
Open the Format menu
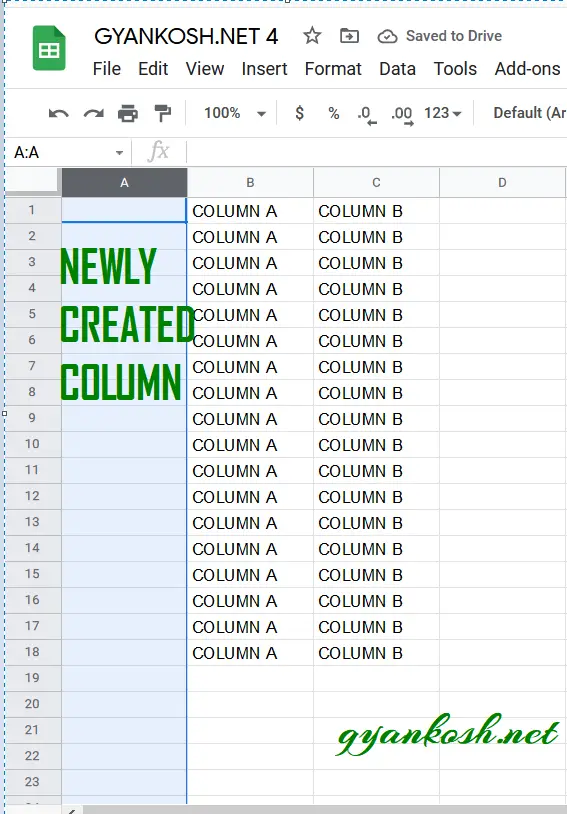point(333,69)
